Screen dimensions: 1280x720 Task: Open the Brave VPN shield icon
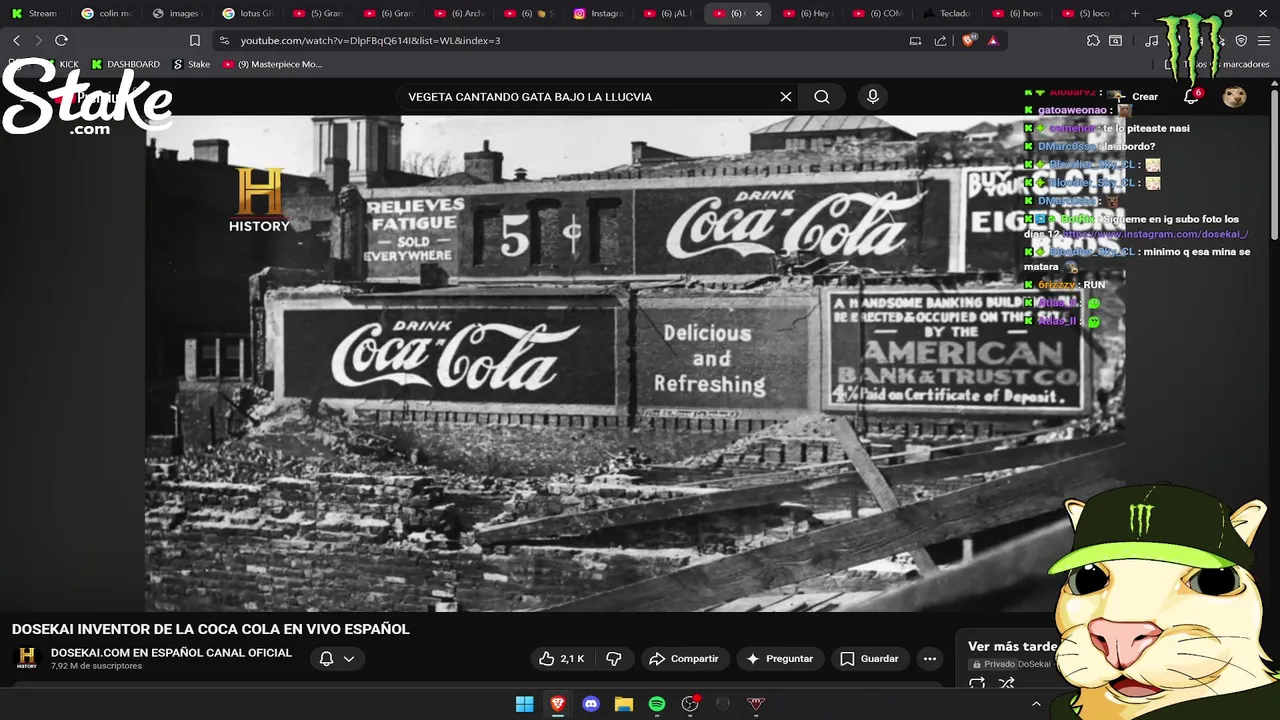click(x=1241, y=40)
